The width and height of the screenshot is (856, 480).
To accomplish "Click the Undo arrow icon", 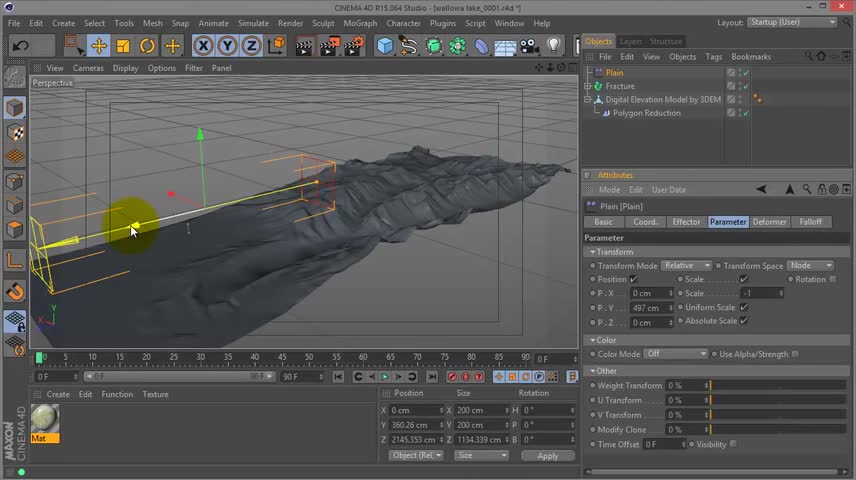I will click(x=20, y=46).
